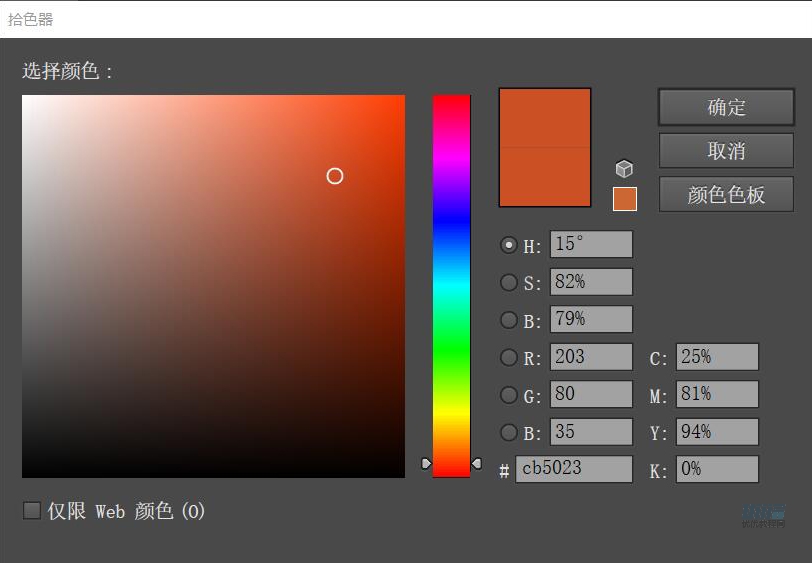The width and height of the screenshot is (812, 563).
Task: Select the H hue radio button
Action: coord(509,245)
